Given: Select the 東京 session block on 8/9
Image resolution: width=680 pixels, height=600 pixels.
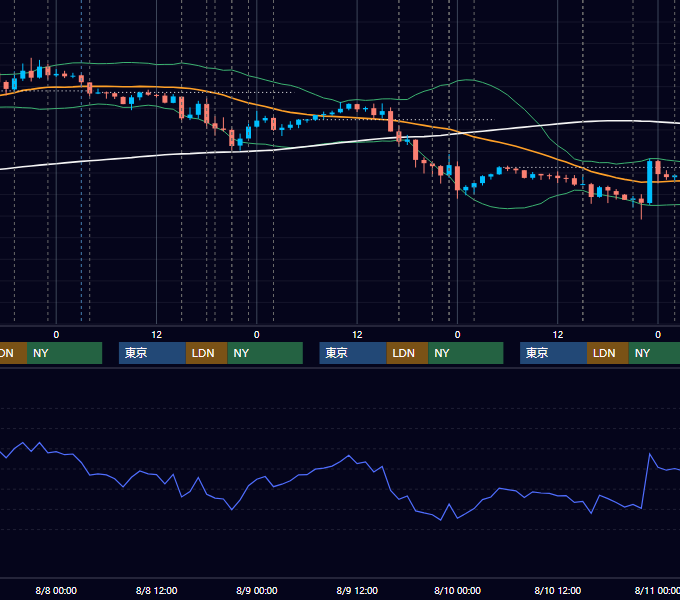Looking at the screenshot, I should [x=353, y=353].
